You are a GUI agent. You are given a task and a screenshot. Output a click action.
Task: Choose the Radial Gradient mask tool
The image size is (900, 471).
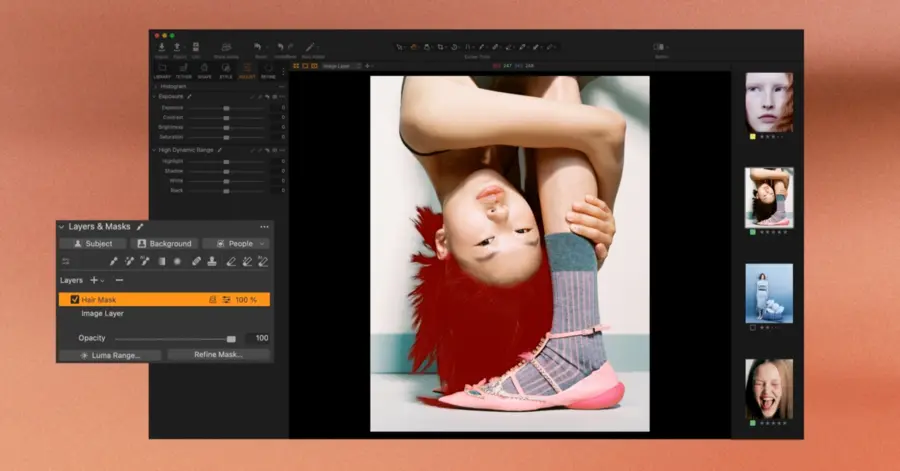[x=177, y=262]
